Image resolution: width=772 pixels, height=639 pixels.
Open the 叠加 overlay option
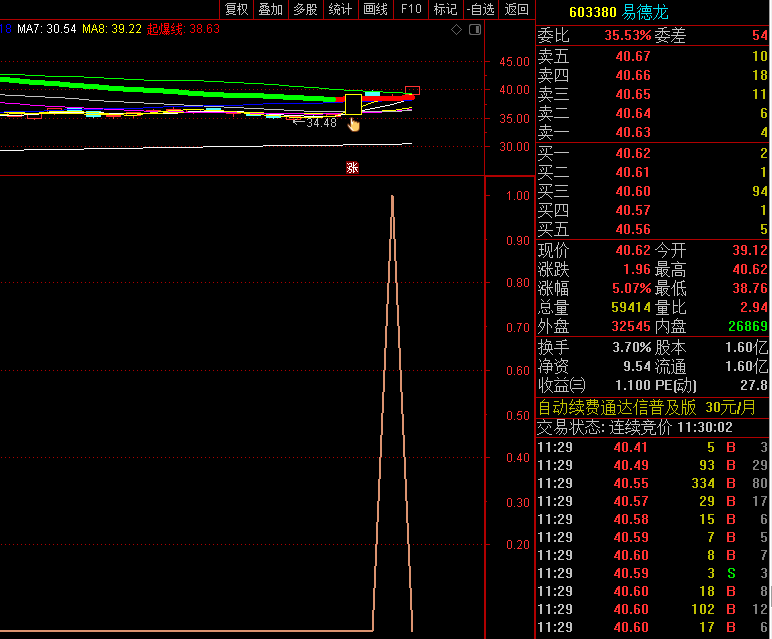[x=271, y=9]
